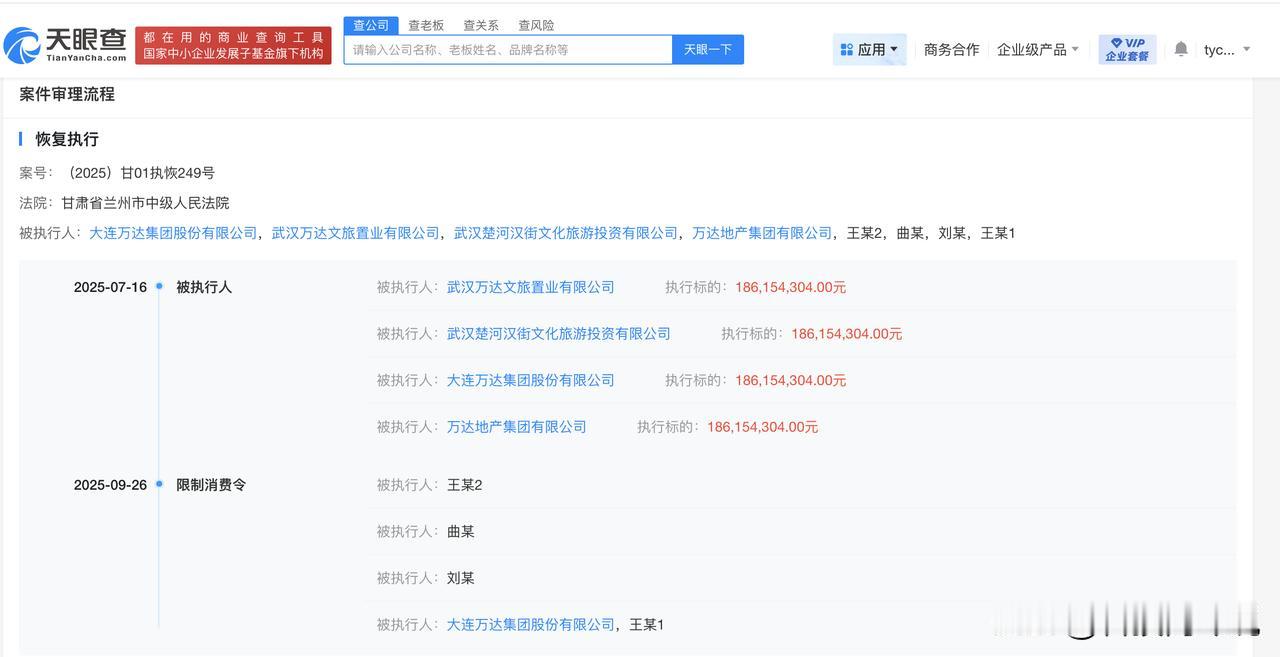Select the 查公司 search tab
Screen dimensions: 1280x657
371,25
